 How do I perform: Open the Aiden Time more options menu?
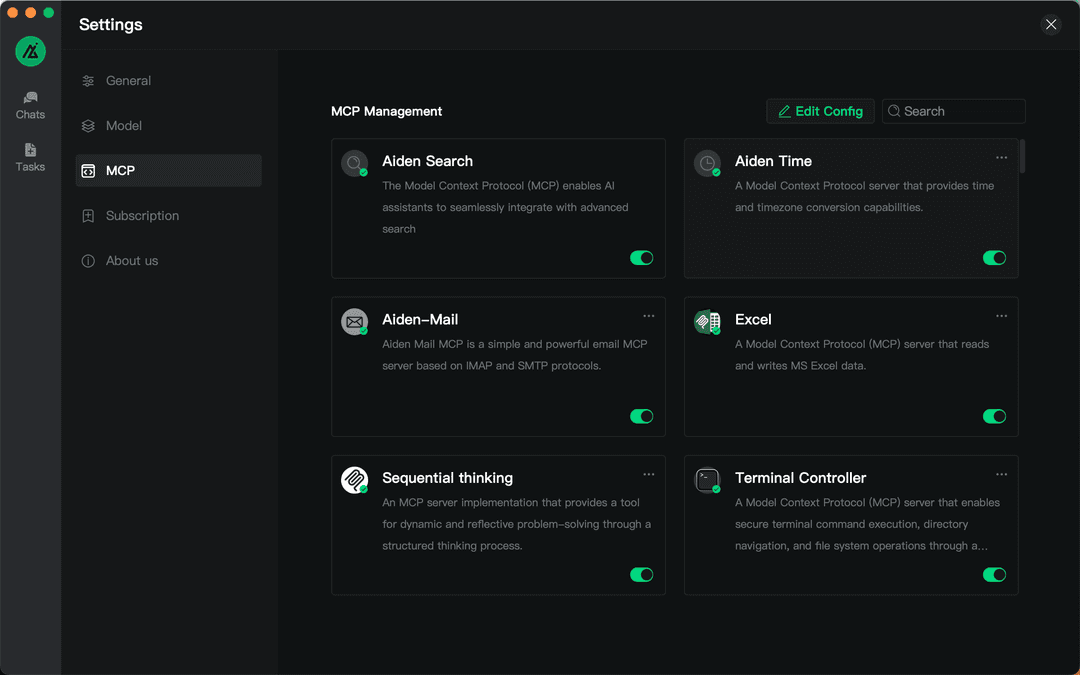coord(1001,158)
